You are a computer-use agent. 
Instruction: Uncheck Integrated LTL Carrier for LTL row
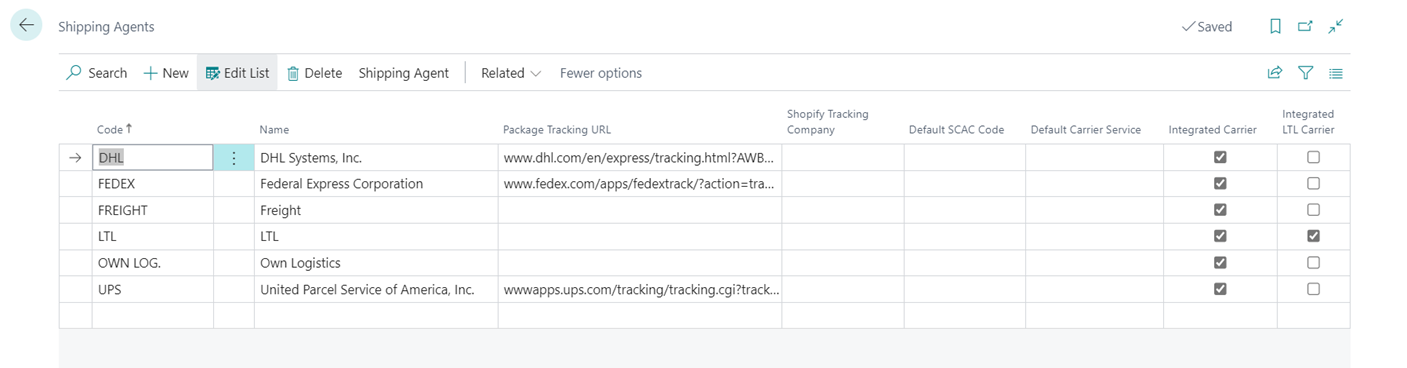pyautogui.click(x=1313, y=236)
